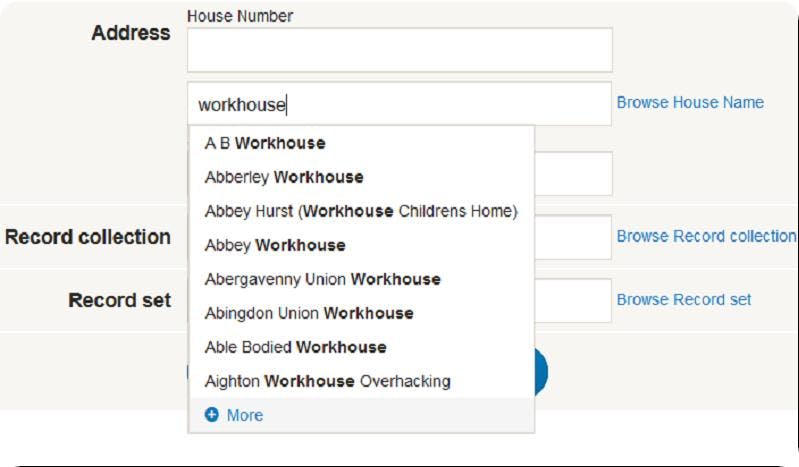Click the Record collection input field
The image size is (799, 467).
pyautogui.click(x=573, y=237)
